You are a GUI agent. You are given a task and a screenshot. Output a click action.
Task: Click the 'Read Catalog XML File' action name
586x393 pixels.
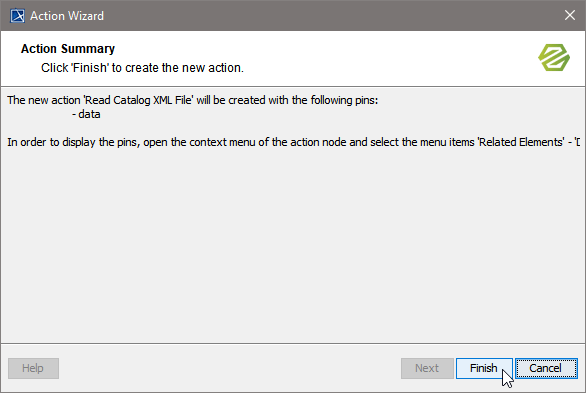[x=138, y=100]
